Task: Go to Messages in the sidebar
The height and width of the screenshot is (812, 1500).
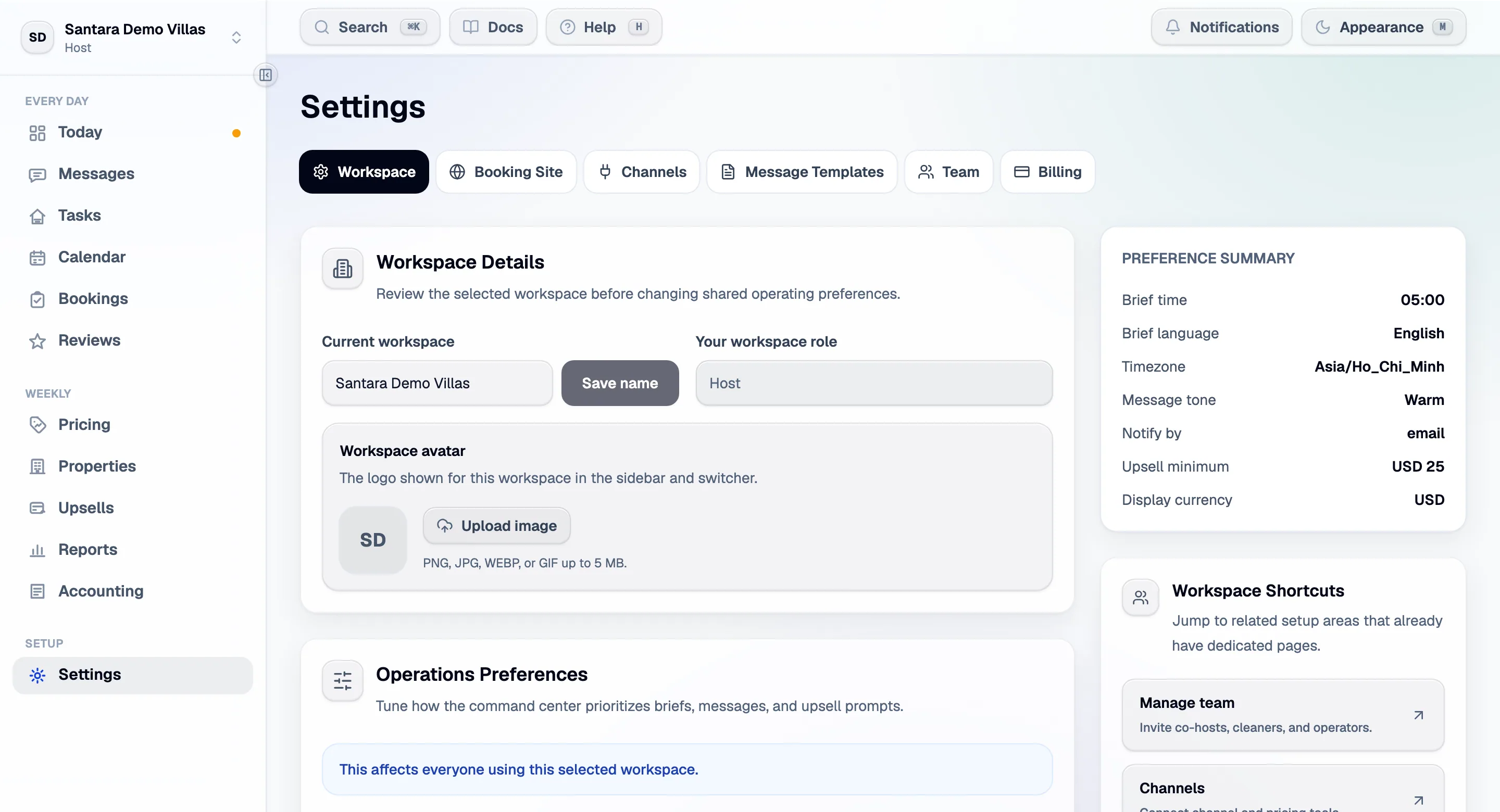Action: coord(133,174)
